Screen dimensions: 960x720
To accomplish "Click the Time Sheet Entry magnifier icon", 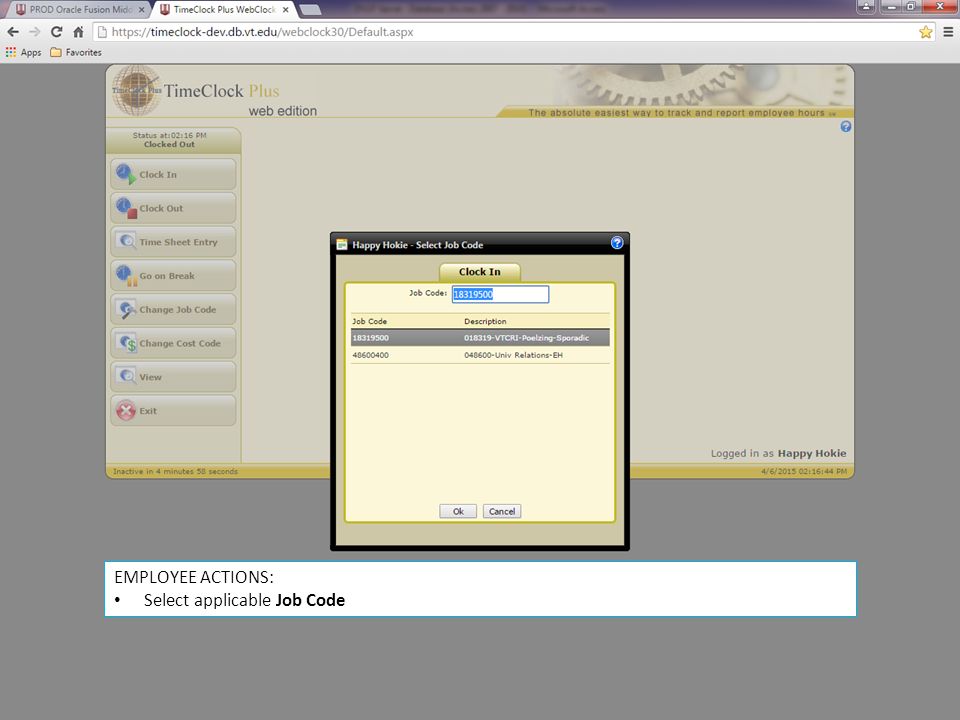I will tap(126, 241).
